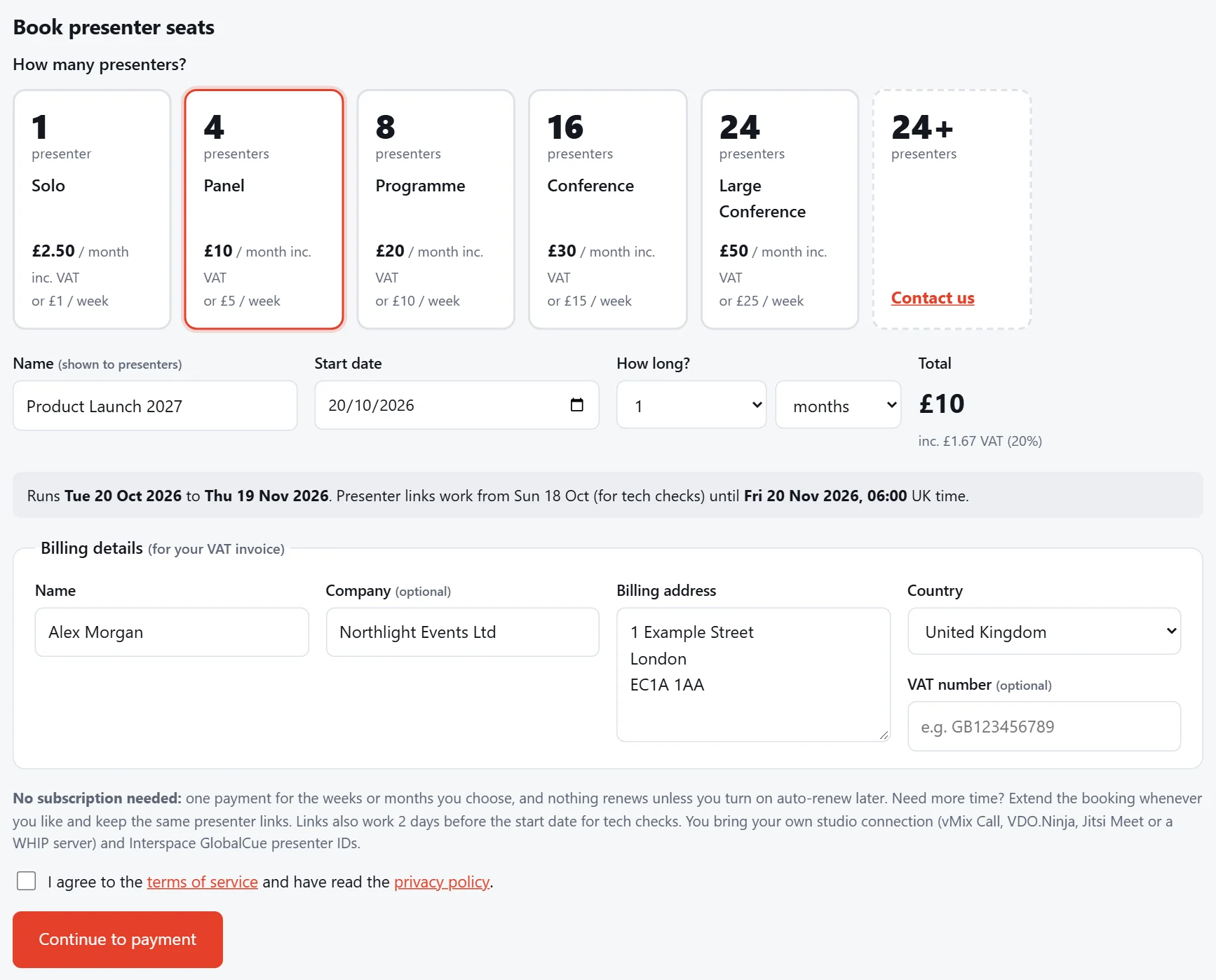Click Continue to payment button
Viewport: 1216px width, 980px height.
coord(118,939)
